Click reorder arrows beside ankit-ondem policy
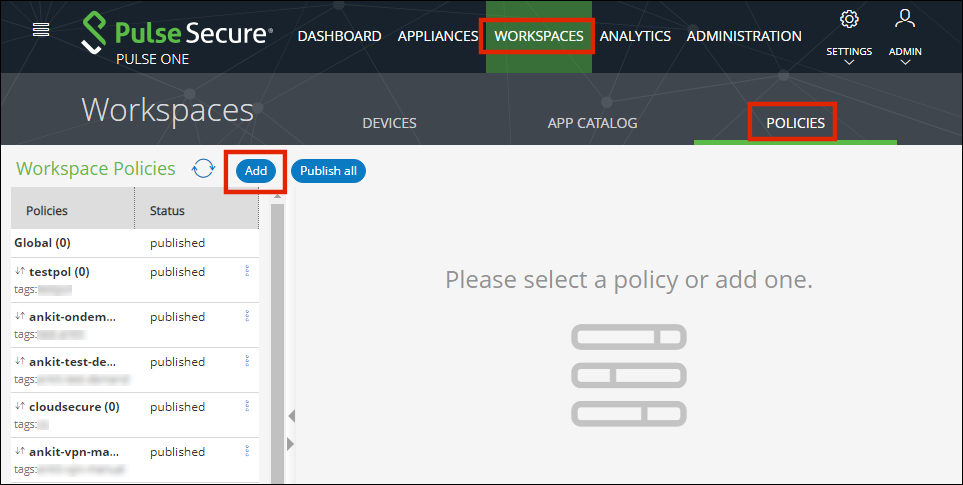The height and width of the screenshot is (485, 963). pyautogui.click(x=20, y=317)
